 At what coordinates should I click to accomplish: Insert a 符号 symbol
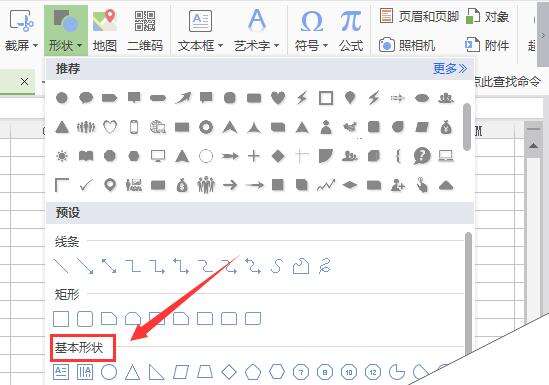click(311, 30)
